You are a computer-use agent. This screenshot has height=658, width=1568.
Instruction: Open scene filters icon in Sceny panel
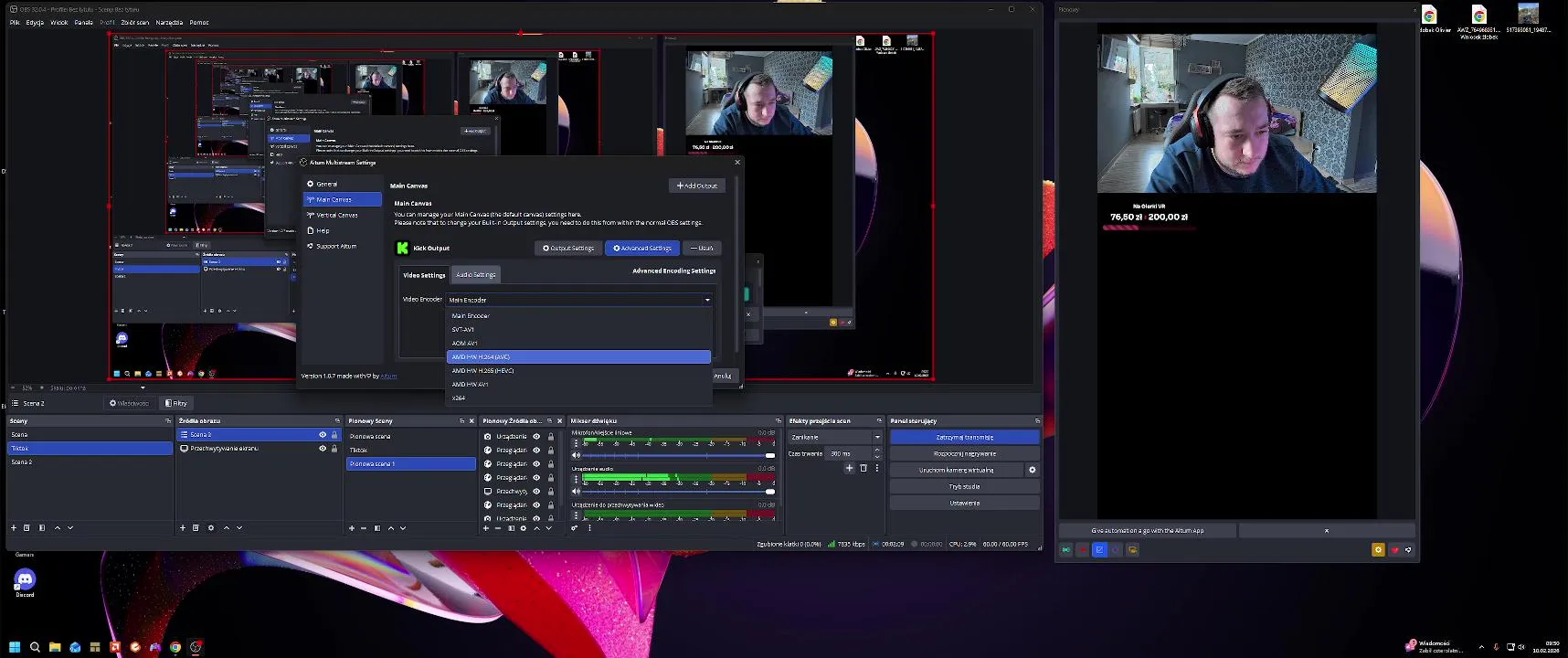[41, 527]
